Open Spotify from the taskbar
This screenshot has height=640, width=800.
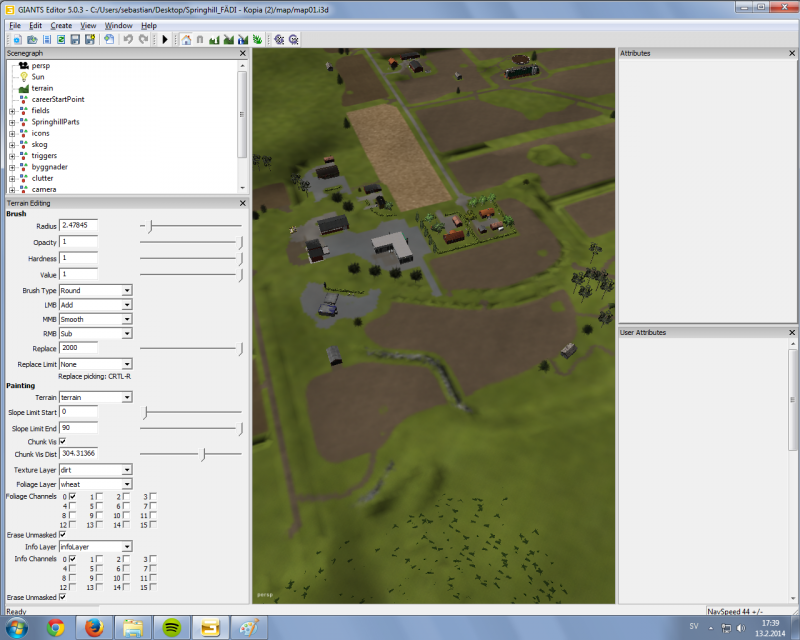(171, 627)
